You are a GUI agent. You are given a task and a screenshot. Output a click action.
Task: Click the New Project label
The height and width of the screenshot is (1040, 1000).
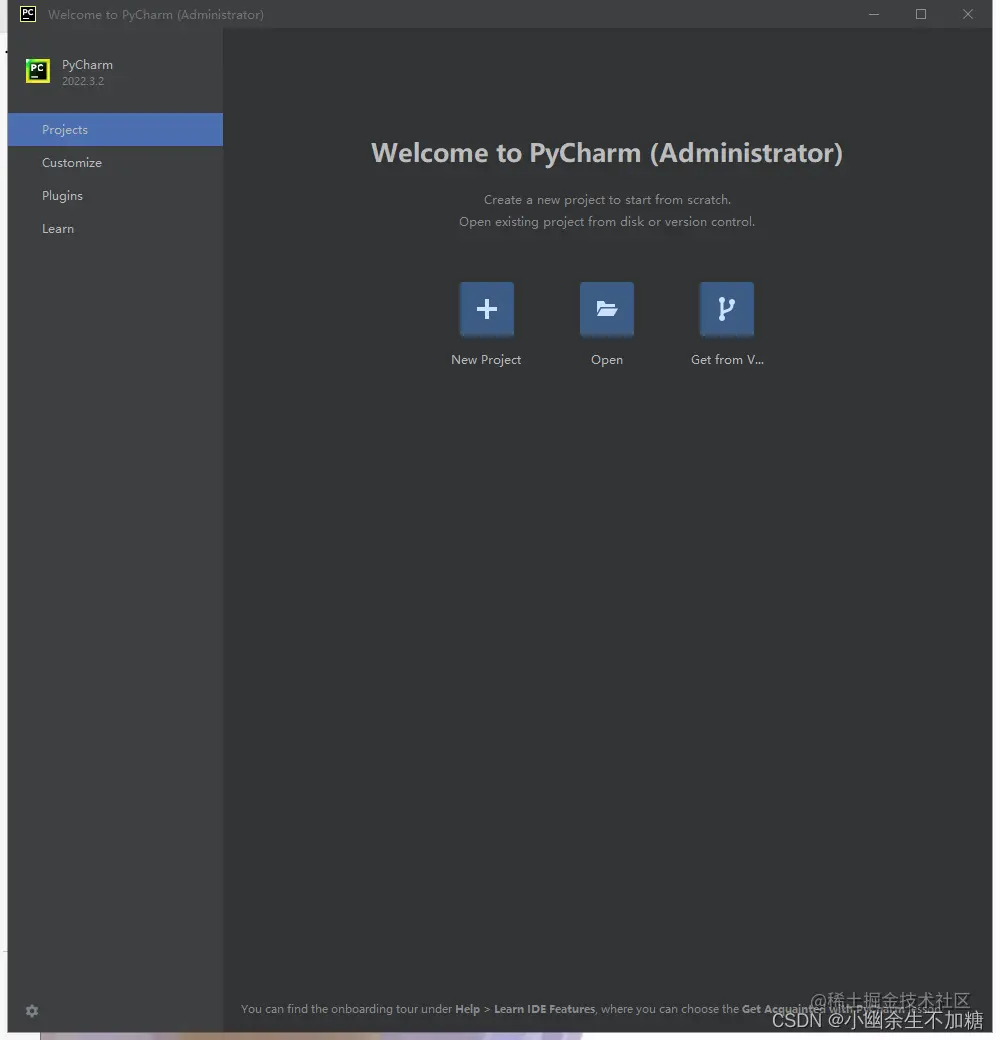[486, 360]
